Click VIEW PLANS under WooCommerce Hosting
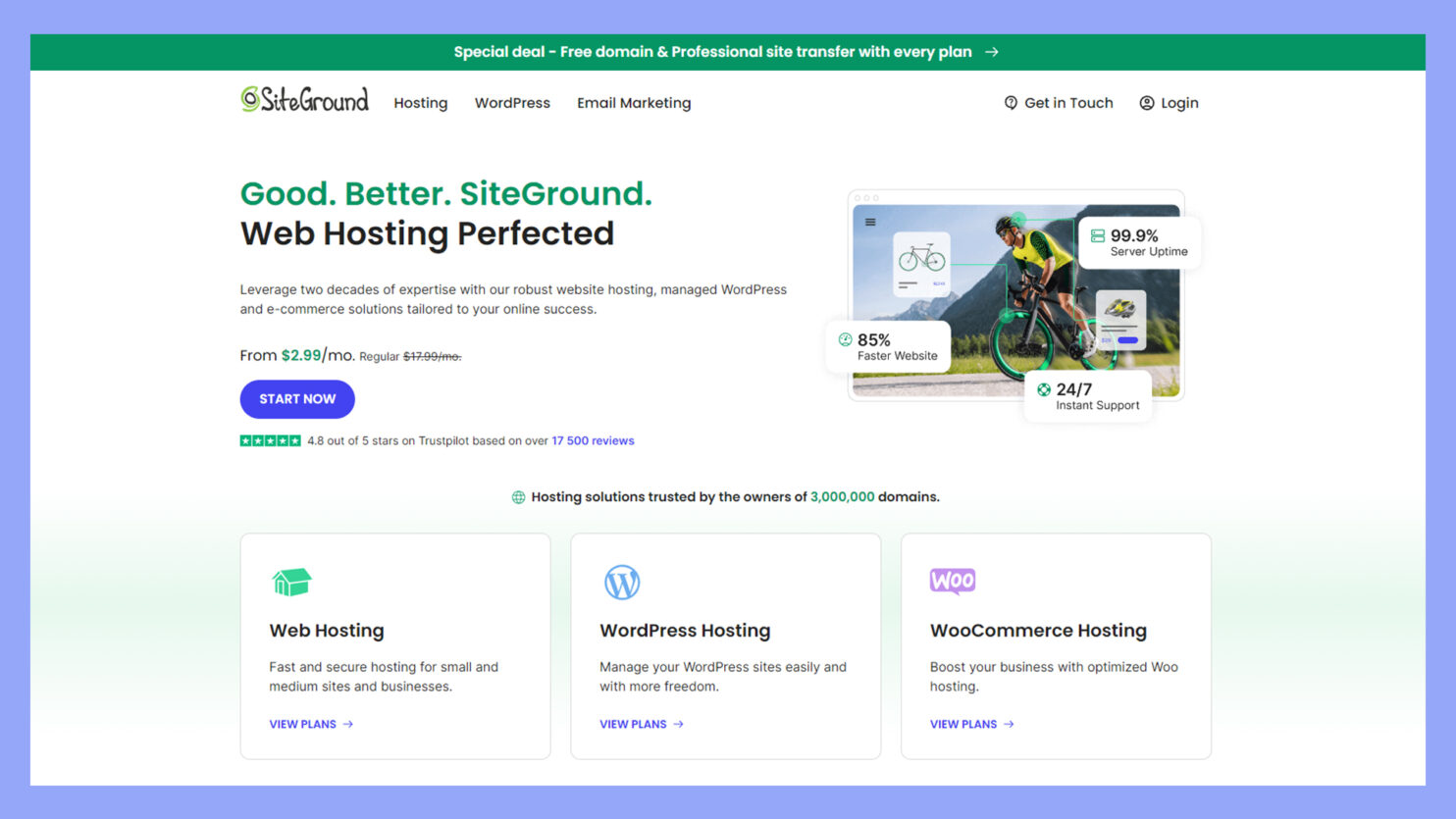 970,724
